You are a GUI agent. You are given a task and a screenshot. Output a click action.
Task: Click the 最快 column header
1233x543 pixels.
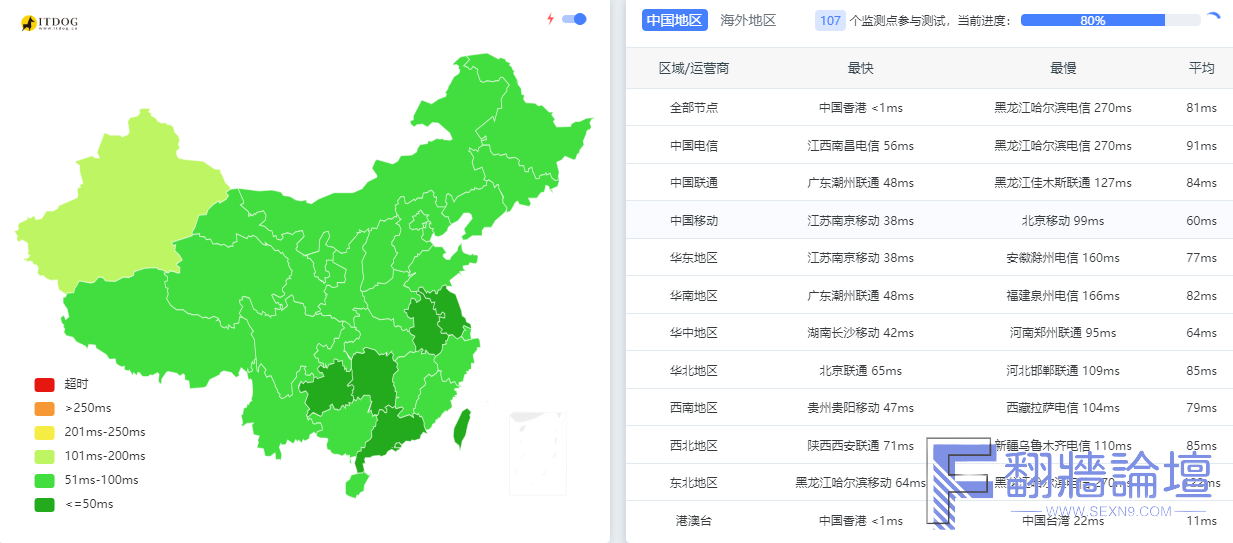[x=860, y=68]
